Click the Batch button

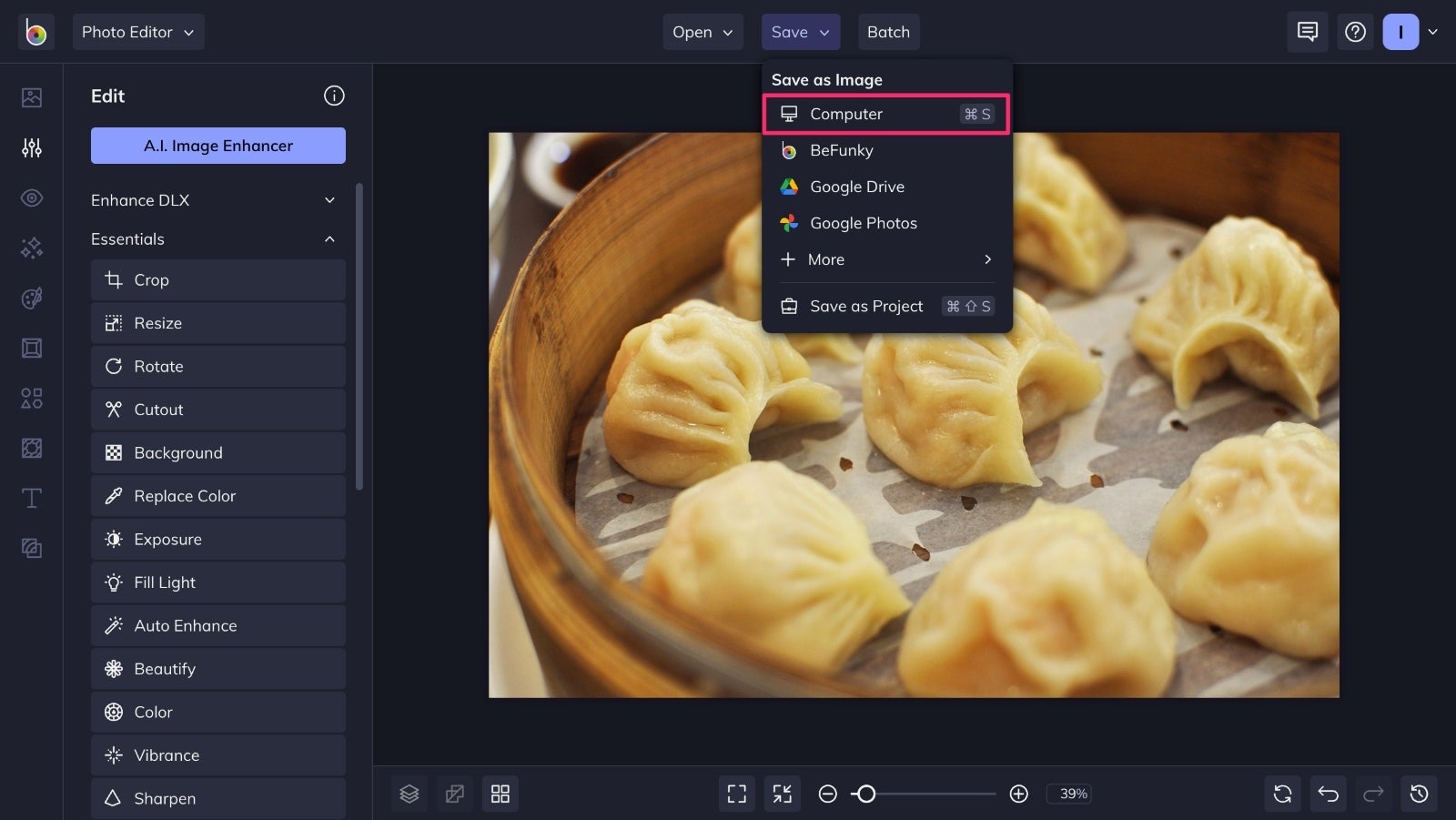pos(888,32)
